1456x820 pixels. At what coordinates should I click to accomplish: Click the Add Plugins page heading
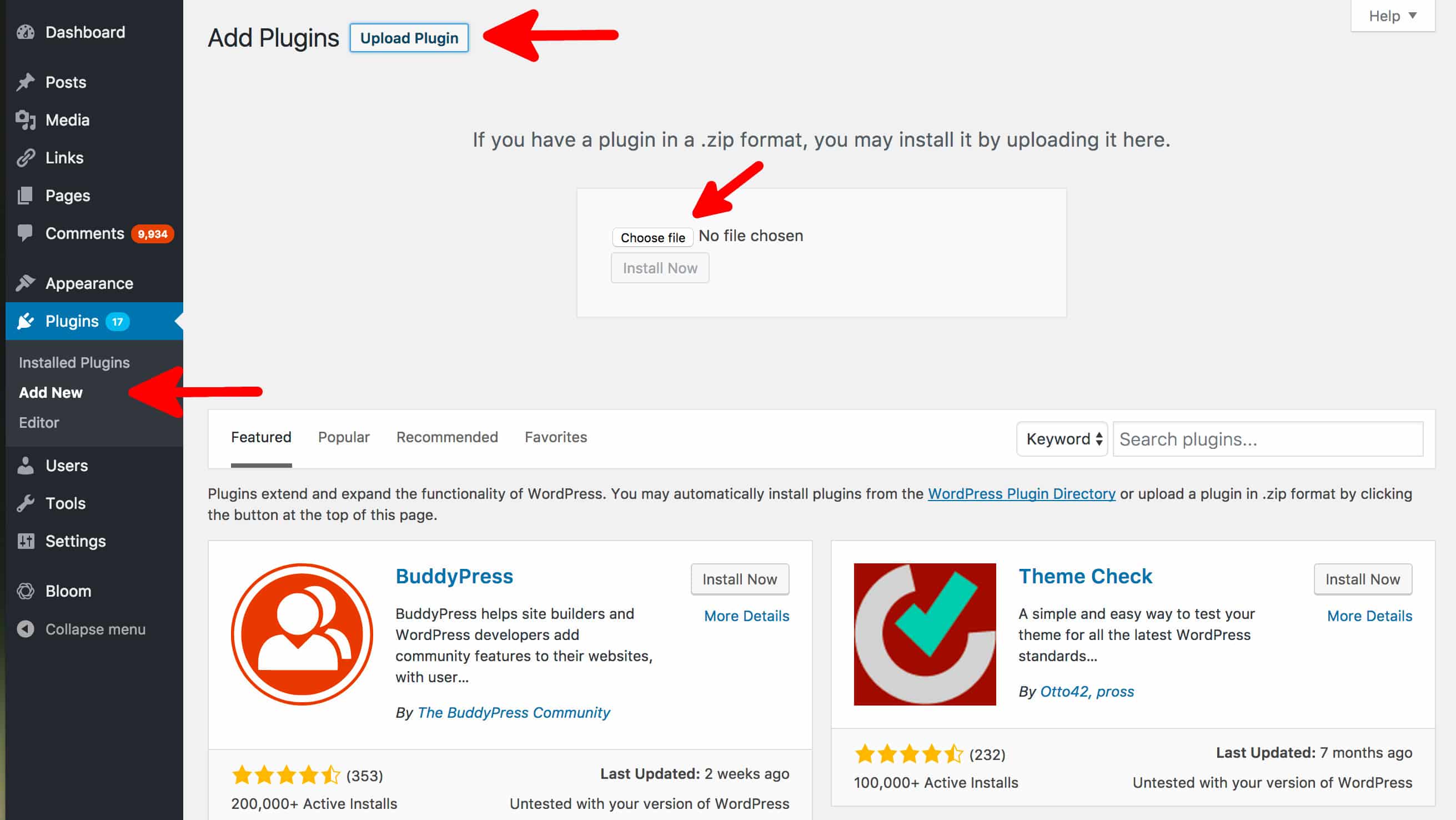(274, 38)
